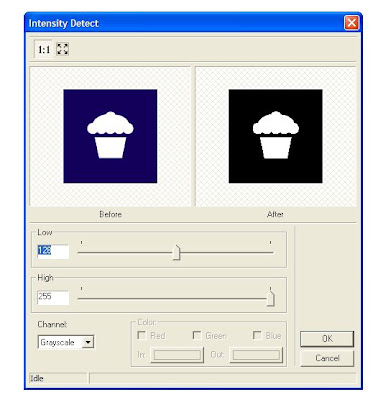373x400 pixels.
Task: Close the Intensity Detect dialog
Action: coord(351,23)
